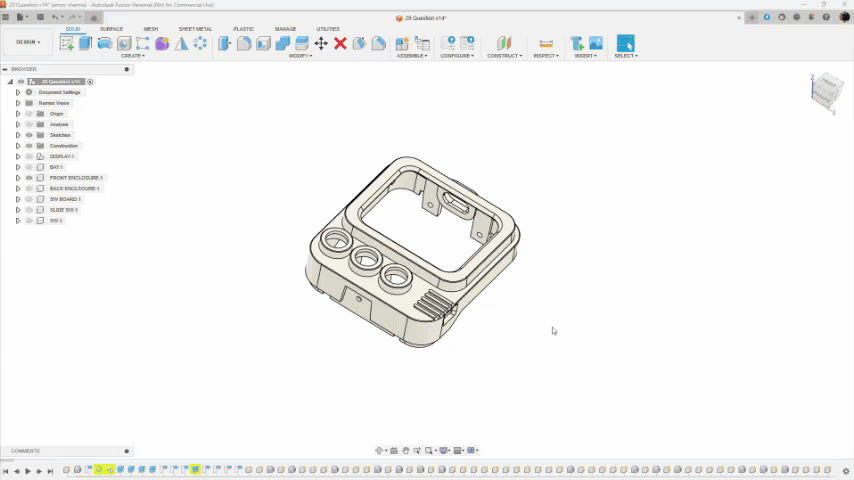854x480 pixels.
Task: Click the Press Pull icon in Modify
Action: click(x=225, y=43)
